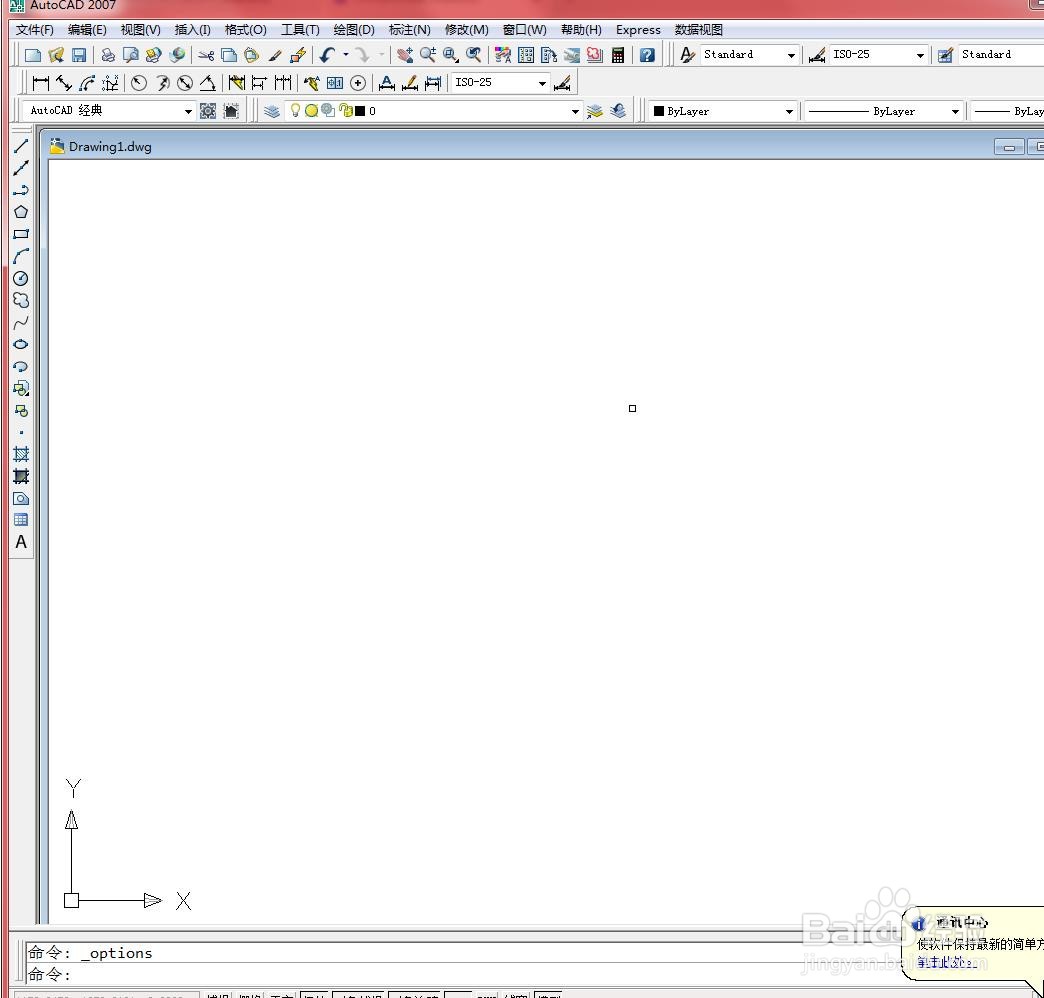The image size is (1044, 998).
Task: Select the Aligned dimension tool
Action: [64, 83]
